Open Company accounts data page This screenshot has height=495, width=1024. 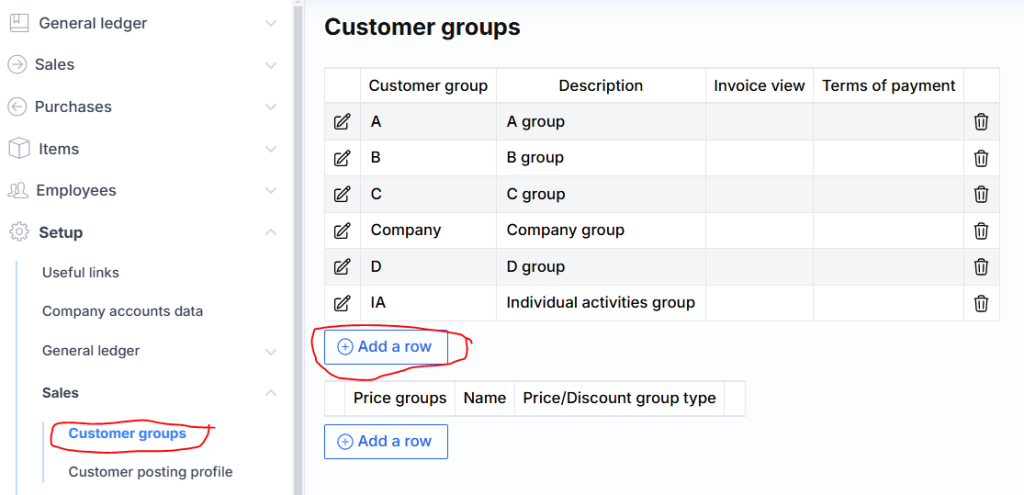coord(122,311)
